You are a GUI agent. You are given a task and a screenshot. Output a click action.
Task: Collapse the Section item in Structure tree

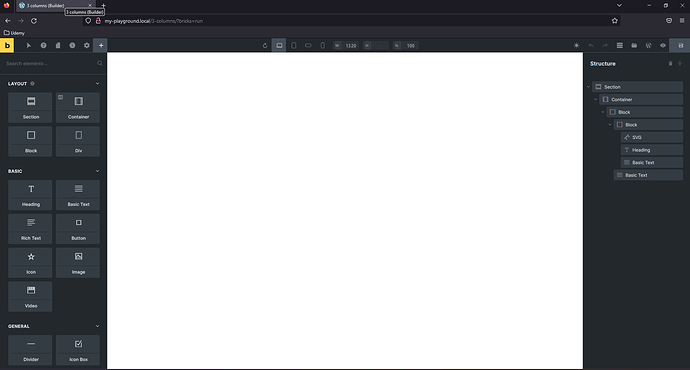589,87
